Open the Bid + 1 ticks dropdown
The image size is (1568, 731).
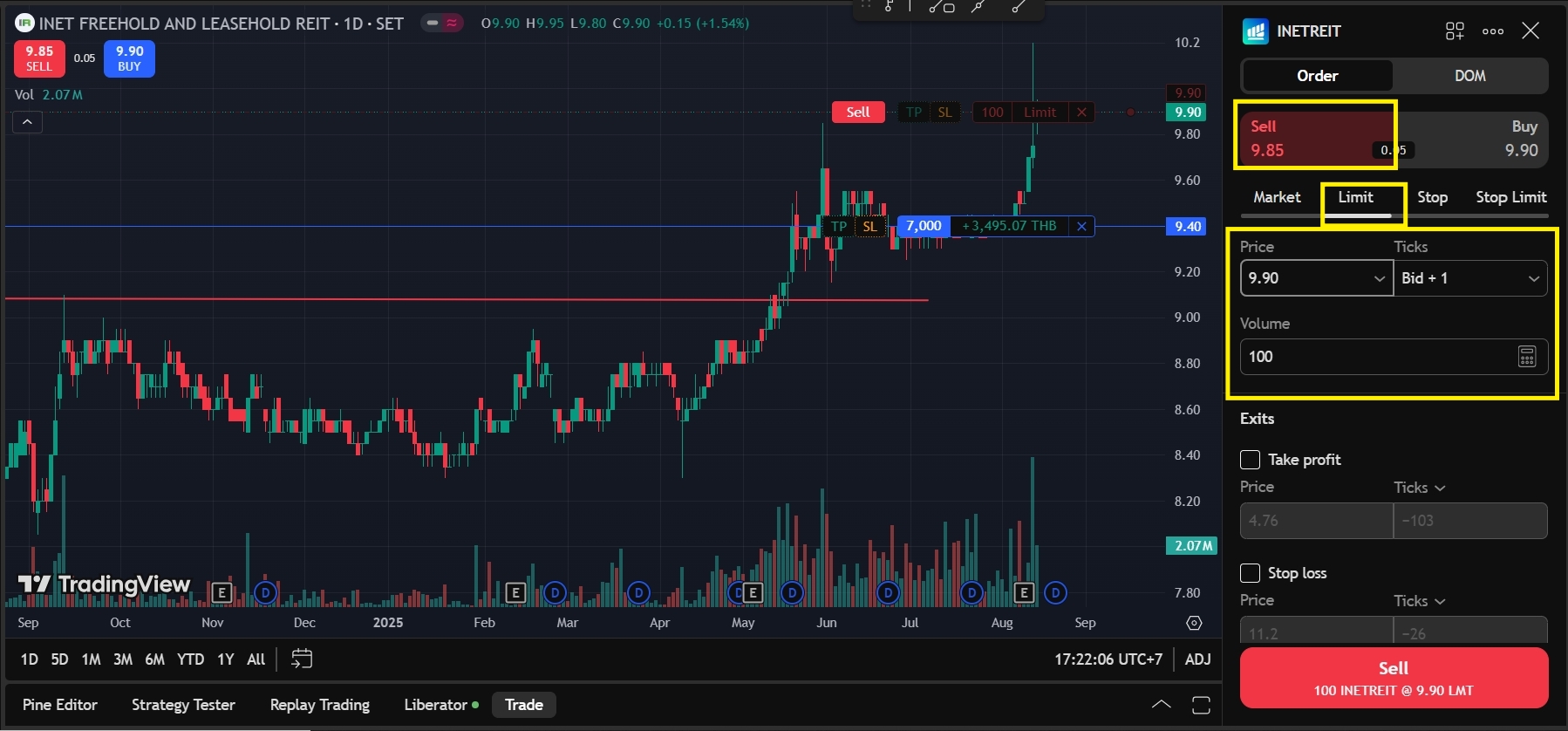click(1470, 278)
